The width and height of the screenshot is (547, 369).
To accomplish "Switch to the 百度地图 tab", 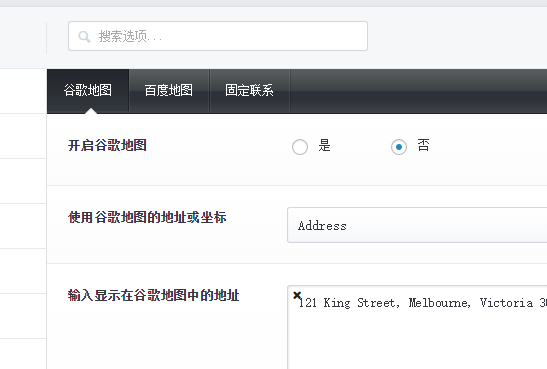I will pos(169,90).
